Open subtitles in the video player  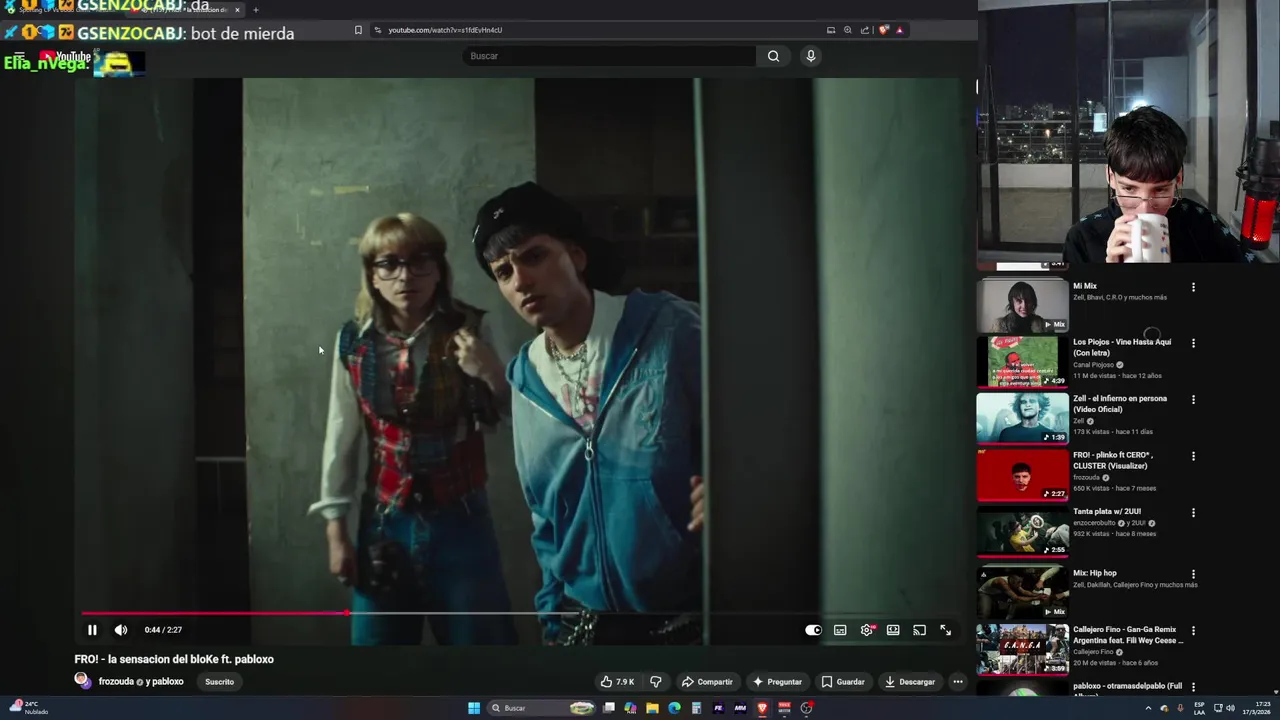point(840,630)
